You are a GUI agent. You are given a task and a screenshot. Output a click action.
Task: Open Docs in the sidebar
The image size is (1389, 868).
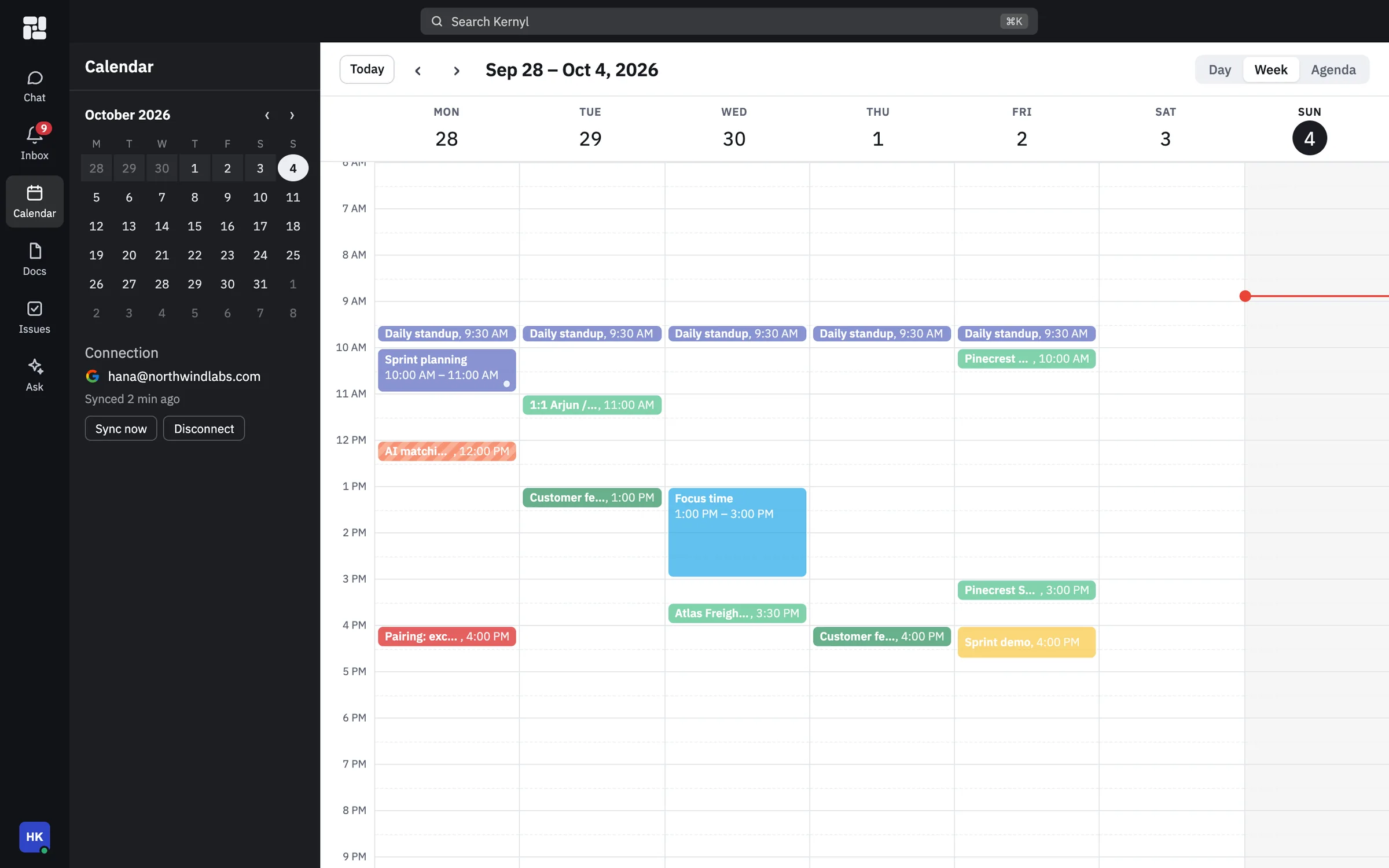tap(34, 259)
